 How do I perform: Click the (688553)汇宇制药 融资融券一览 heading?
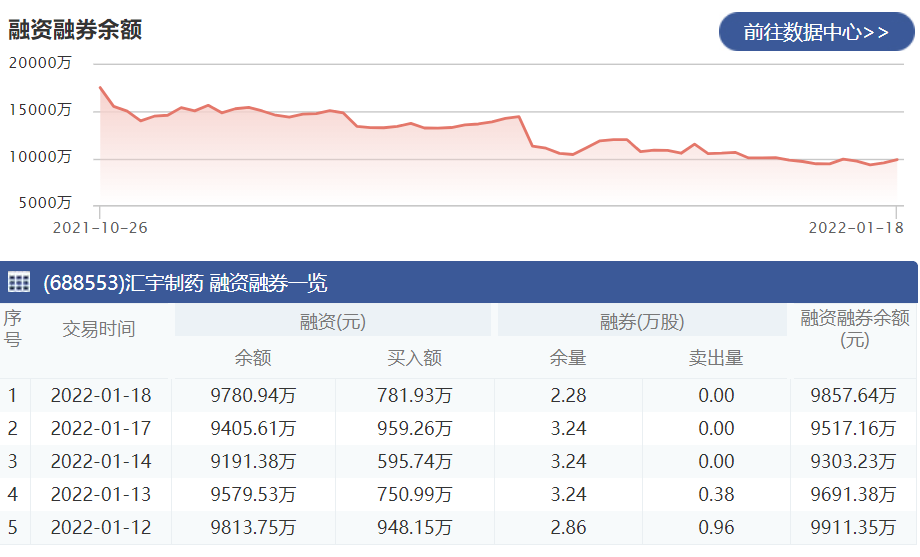(185, 283)
